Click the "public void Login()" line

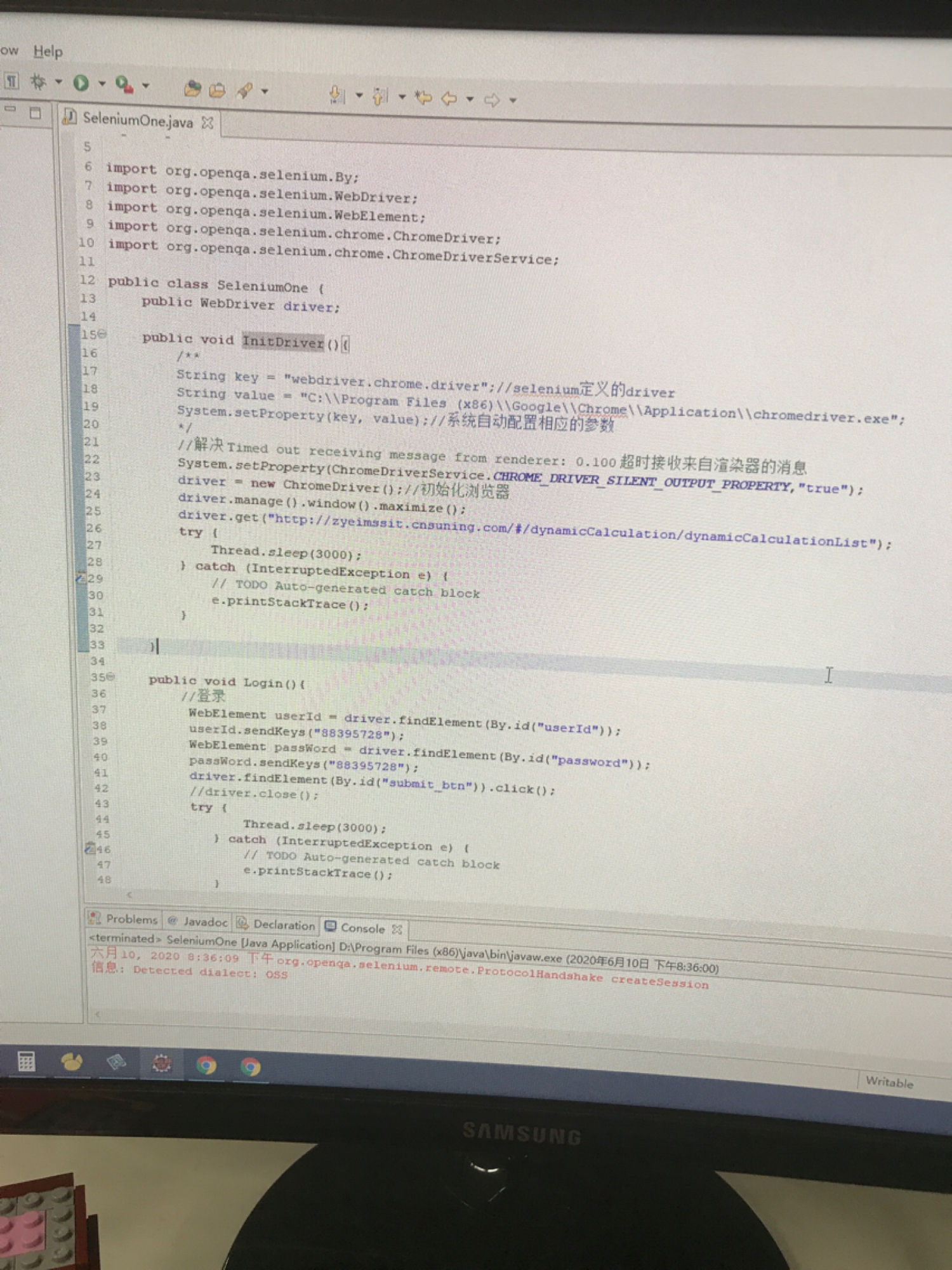(x=227, y=682)
